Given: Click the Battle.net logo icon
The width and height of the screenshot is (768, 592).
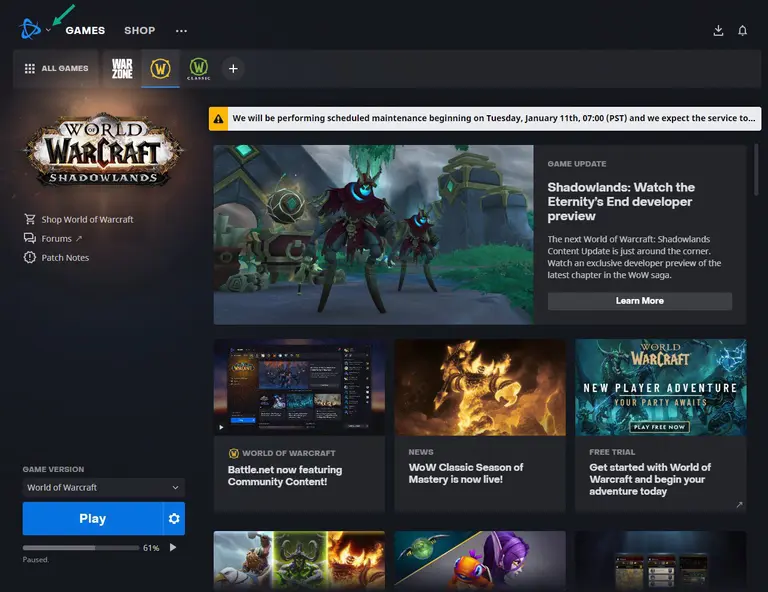Looking at the screenshot, I should click(x=29, y=29).
